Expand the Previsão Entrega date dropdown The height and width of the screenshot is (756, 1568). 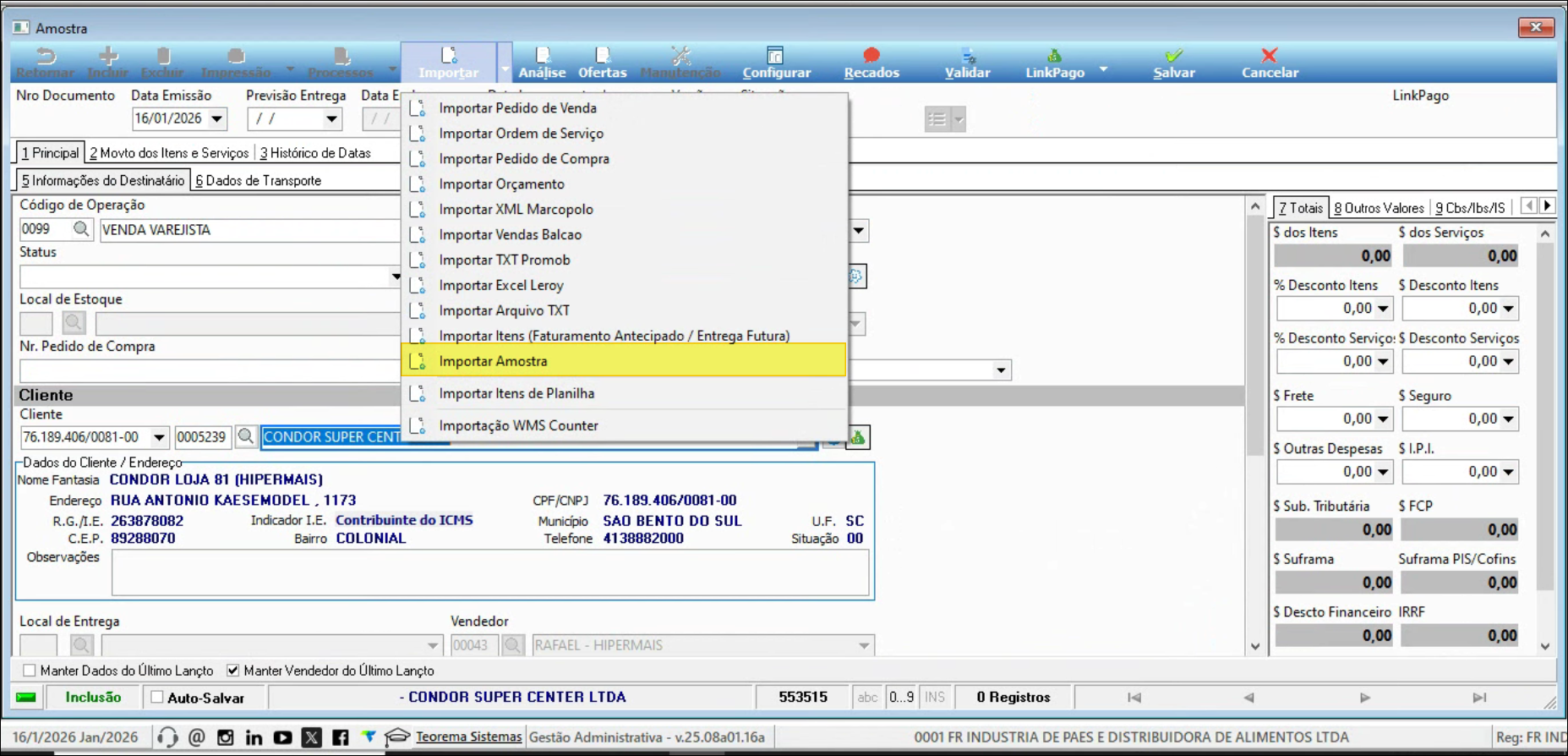tap(331, 119)
